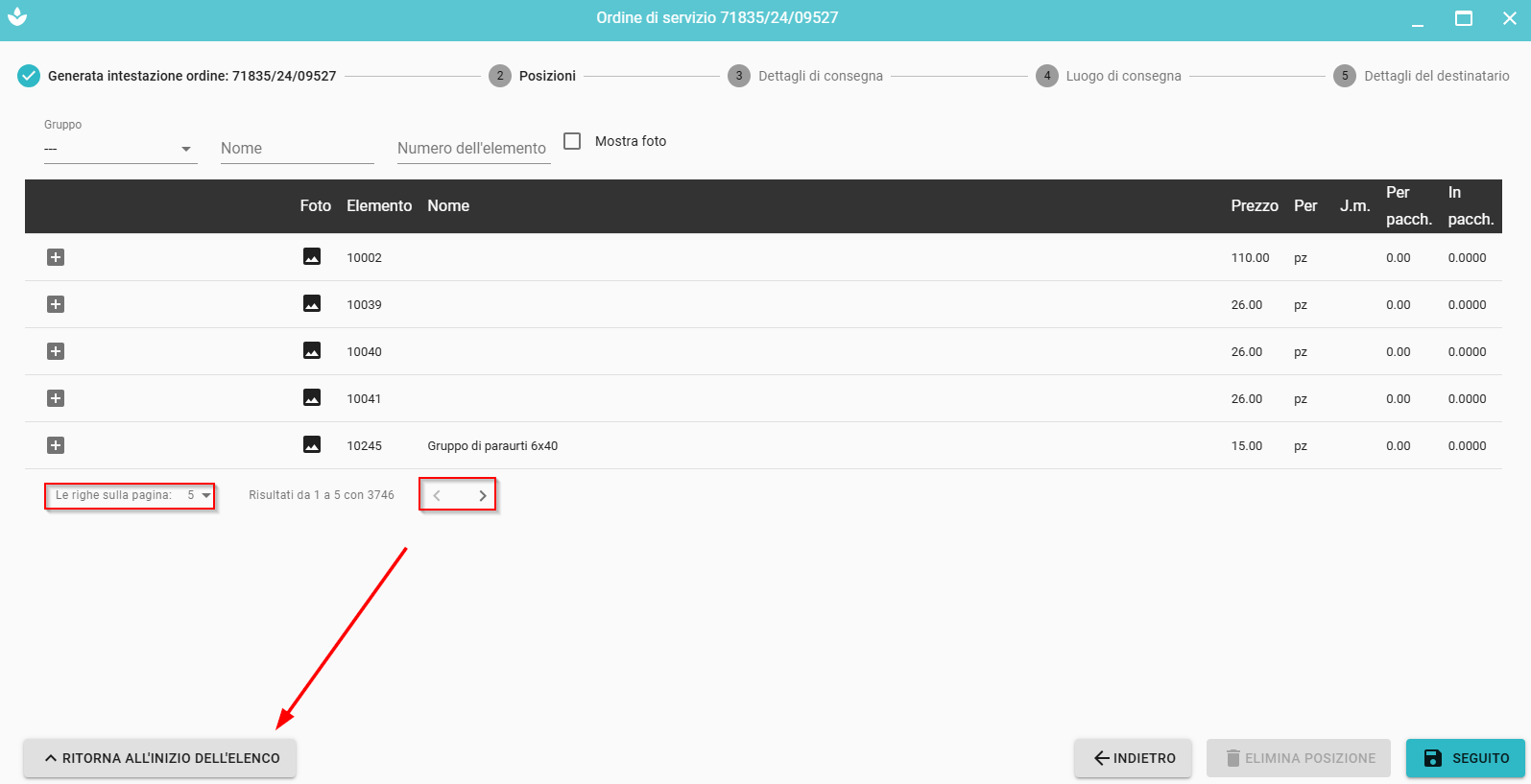Enable the Mostra foto checkbox
The image size is (1531, 784).
572,141
